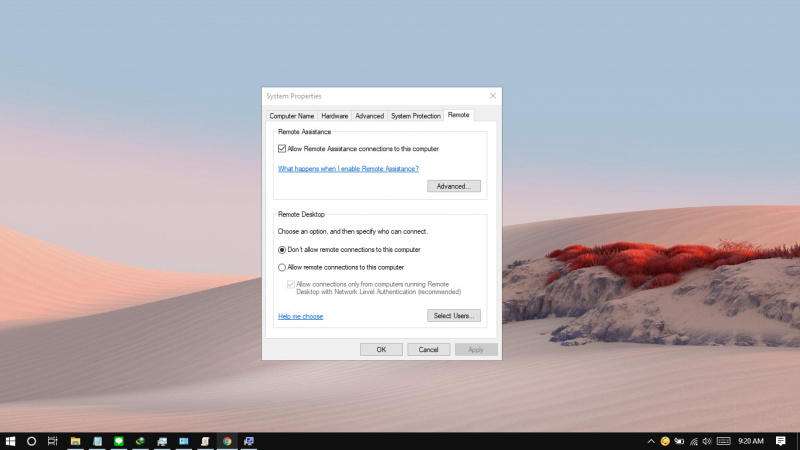
Task: Switch to Google Chrome in the taskbar
Action: (x=227, y=441)
